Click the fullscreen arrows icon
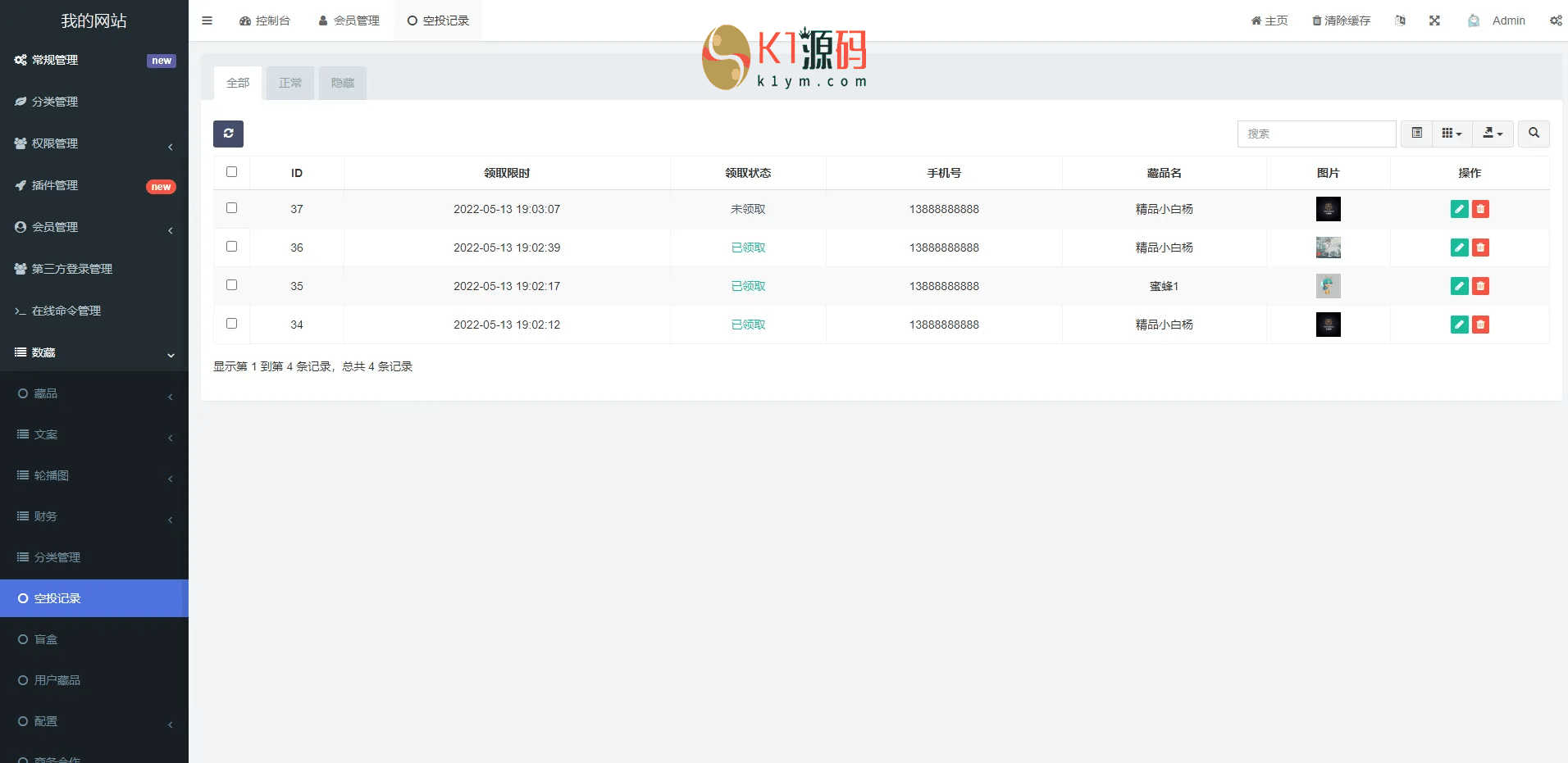Screen dimensions: 1568x763 tap(1434, 20)
